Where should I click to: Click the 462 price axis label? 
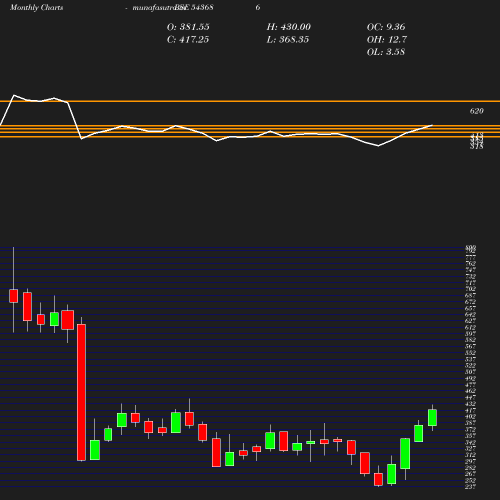tap(471, 391)
